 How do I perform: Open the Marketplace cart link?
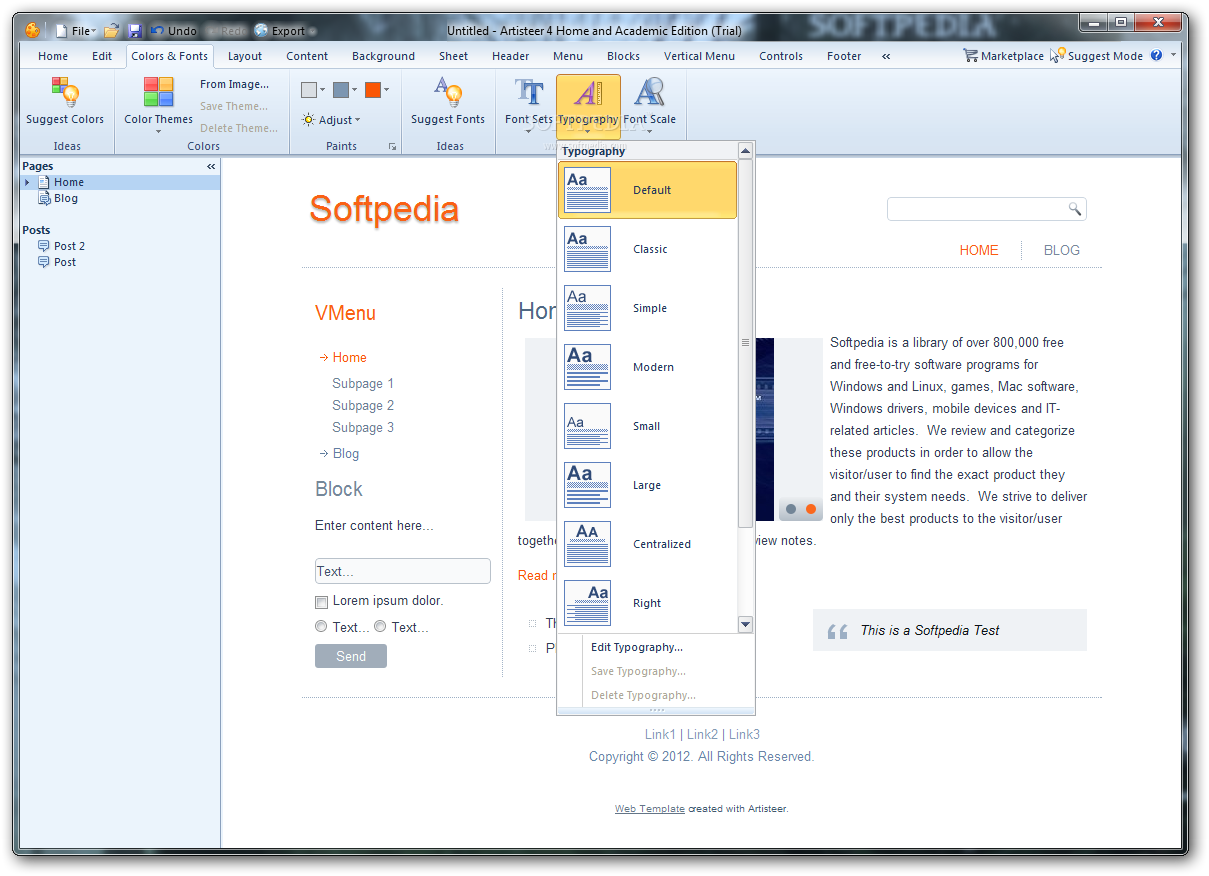coord(1003,56)
